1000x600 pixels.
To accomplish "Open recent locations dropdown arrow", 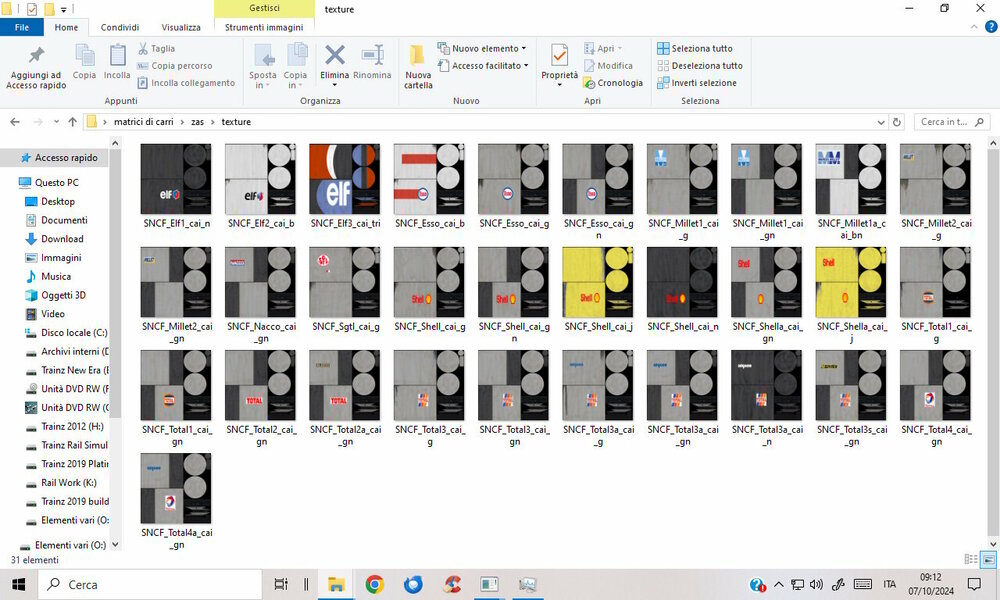I will pyautogui.click(x=56, y=122).
